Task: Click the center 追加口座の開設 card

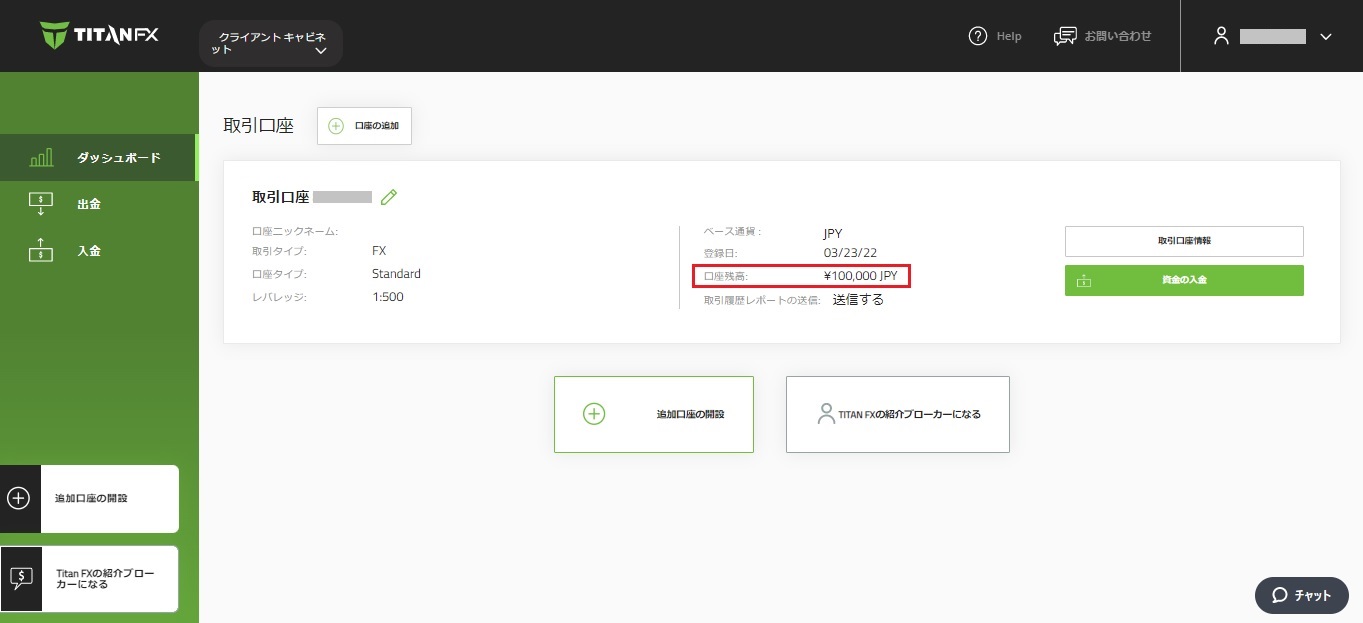Action: click(x=654, y=414)
